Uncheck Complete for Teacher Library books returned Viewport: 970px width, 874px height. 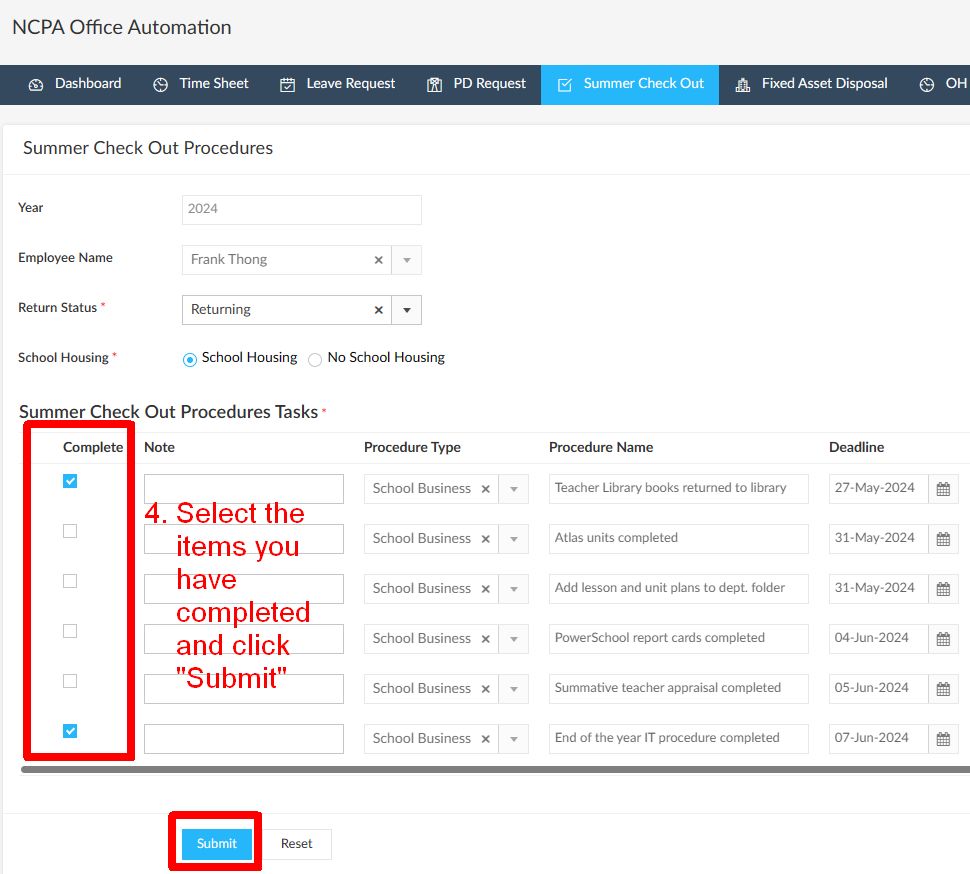tap(70, 481)
